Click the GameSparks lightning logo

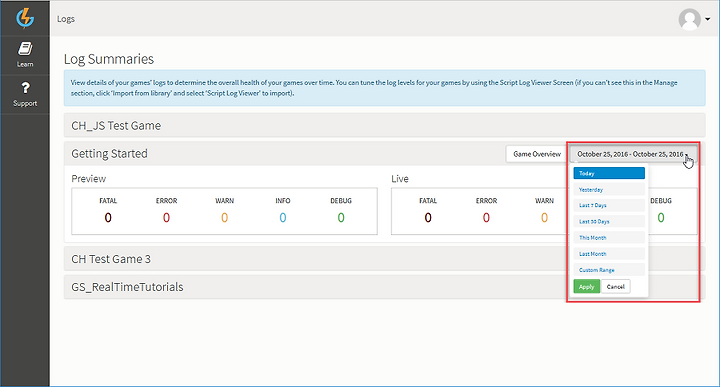(x=25, y=18)
